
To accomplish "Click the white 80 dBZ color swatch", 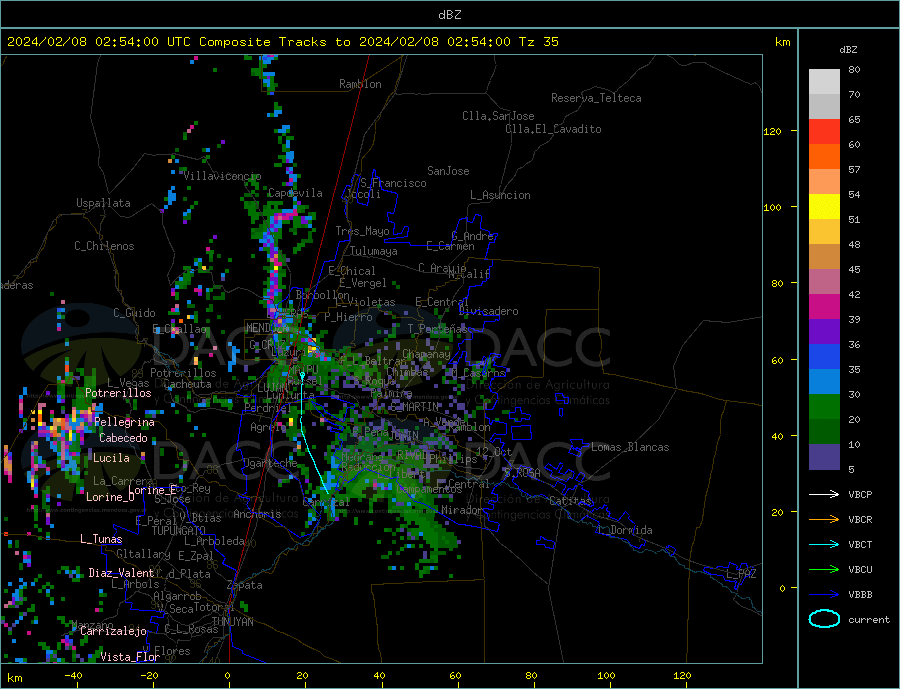I will [x=824, y=82].
